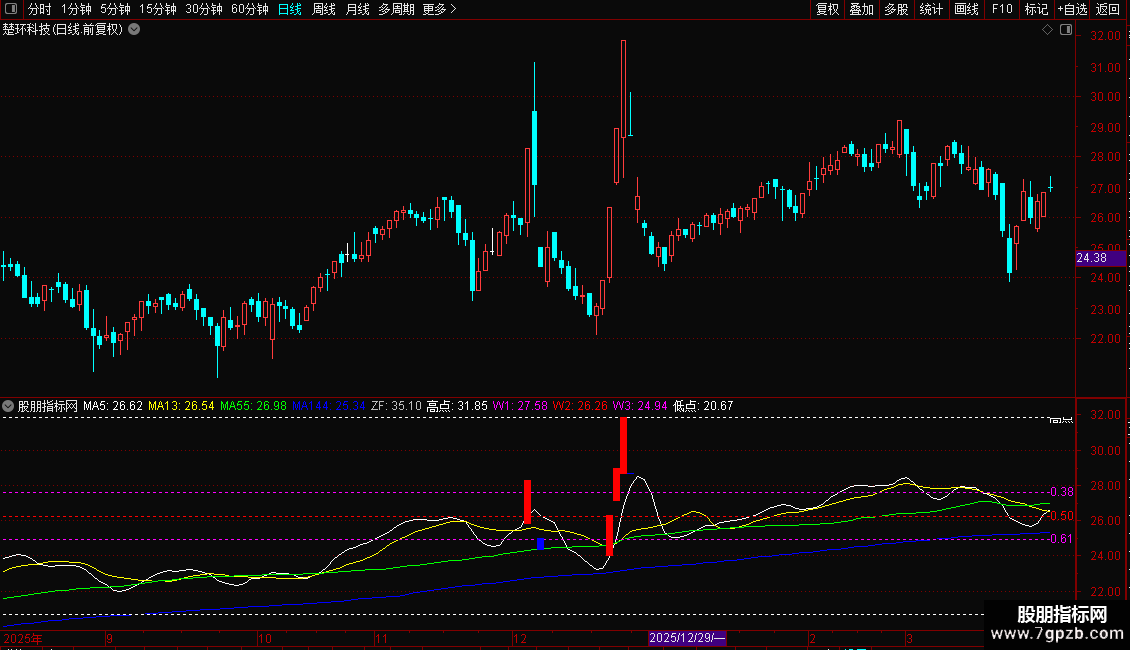Click the small blue bar in indicator panel

540,544
